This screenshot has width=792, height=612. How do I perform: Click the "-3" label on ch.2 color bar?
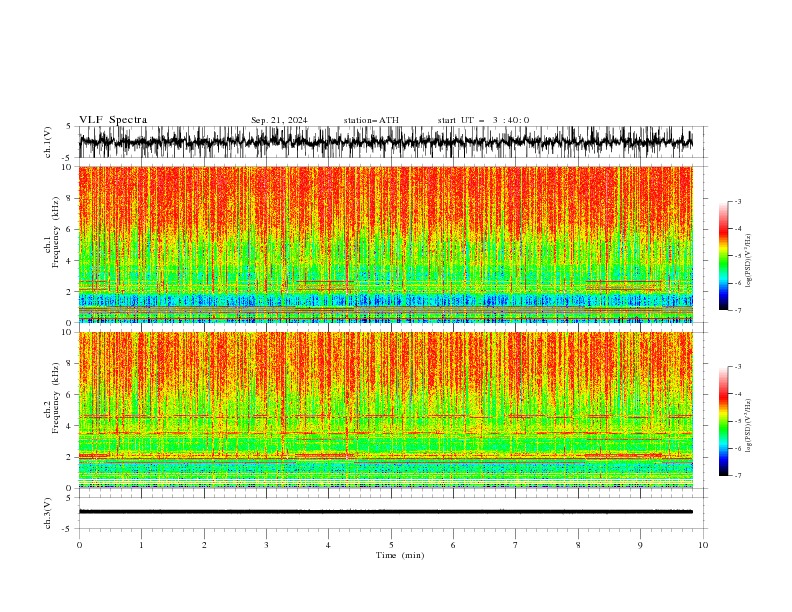click(738, 367)
